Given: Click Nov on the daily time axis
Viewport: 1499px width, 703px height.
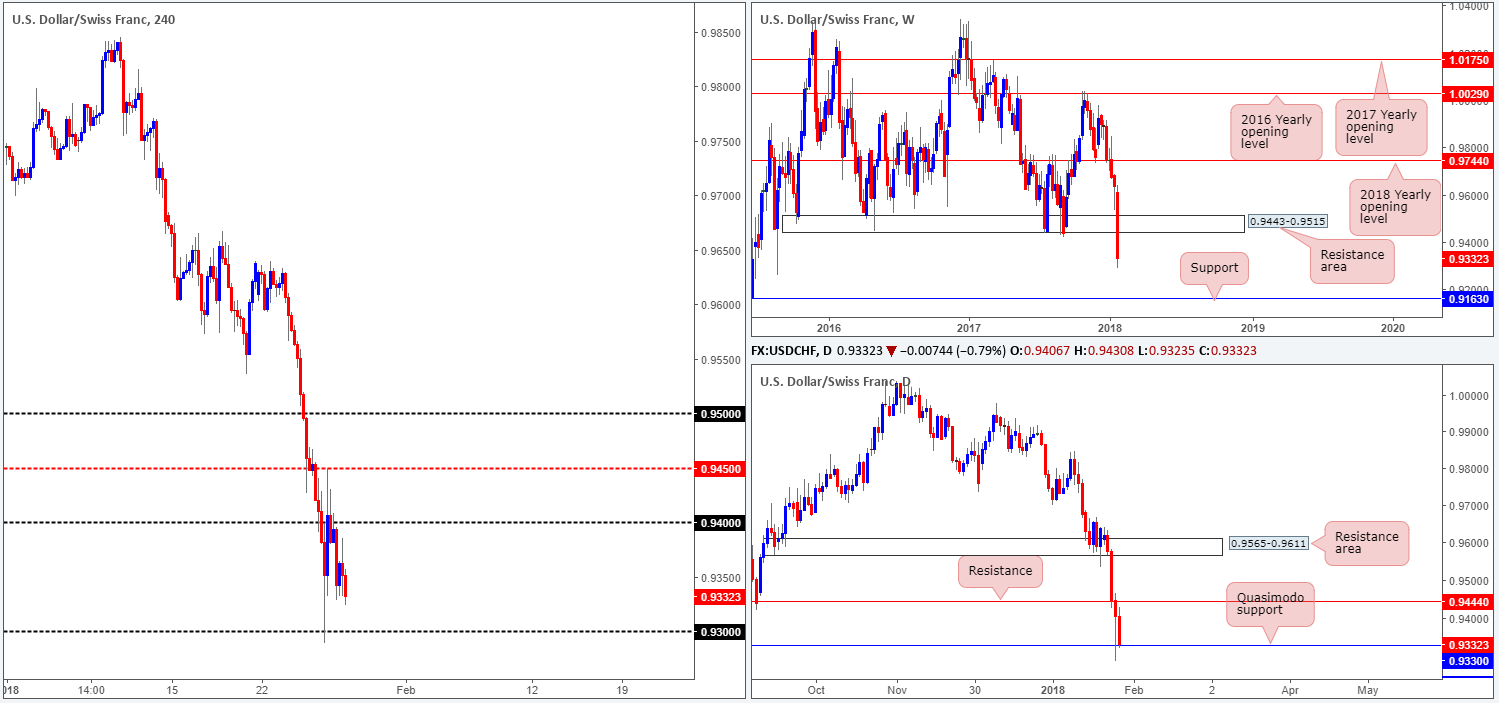Looking at the screenshot, I should click(x=896, y=690).
